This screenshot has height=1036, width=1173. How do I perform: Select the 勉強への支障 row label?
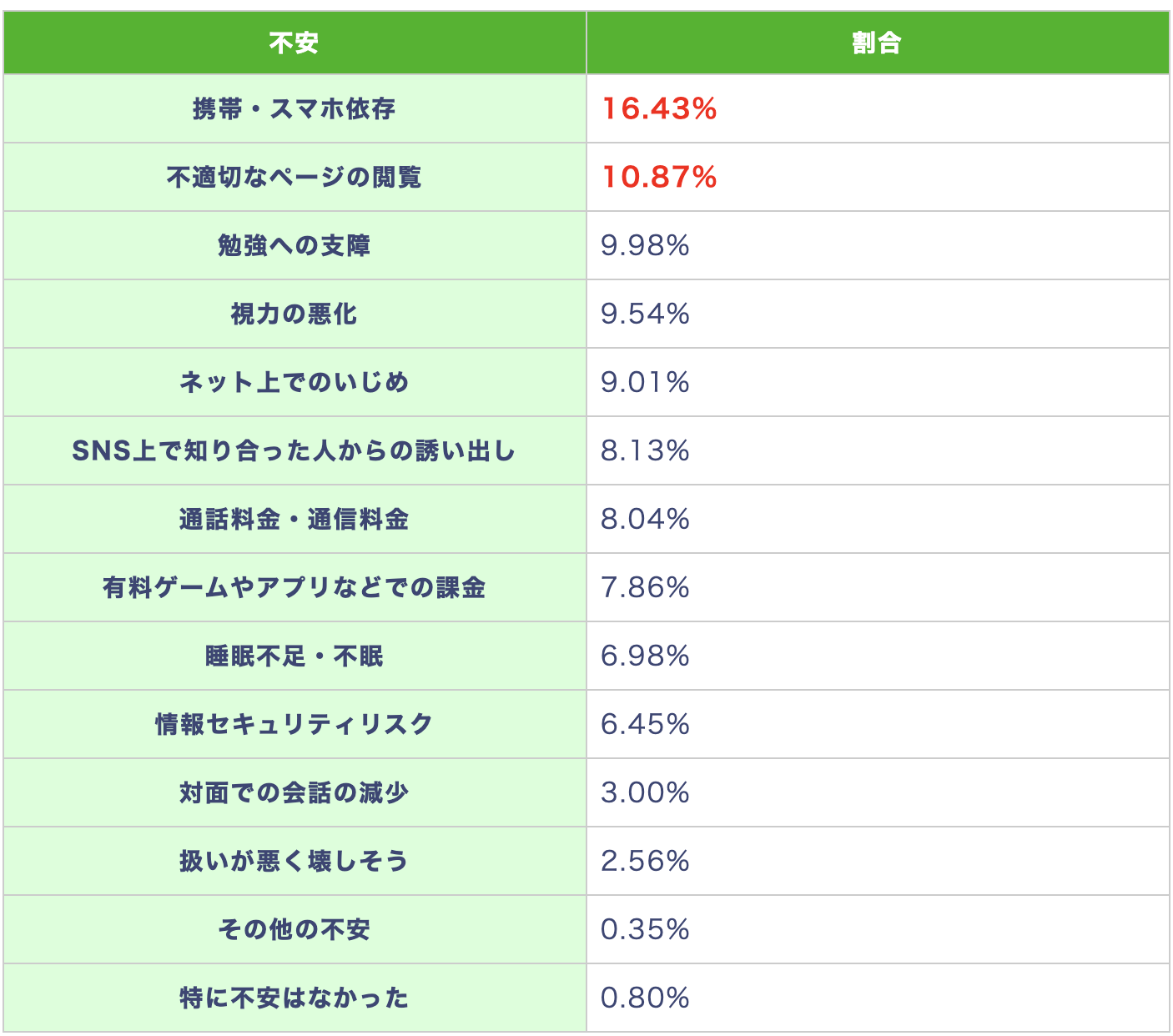tap(295, 246)
